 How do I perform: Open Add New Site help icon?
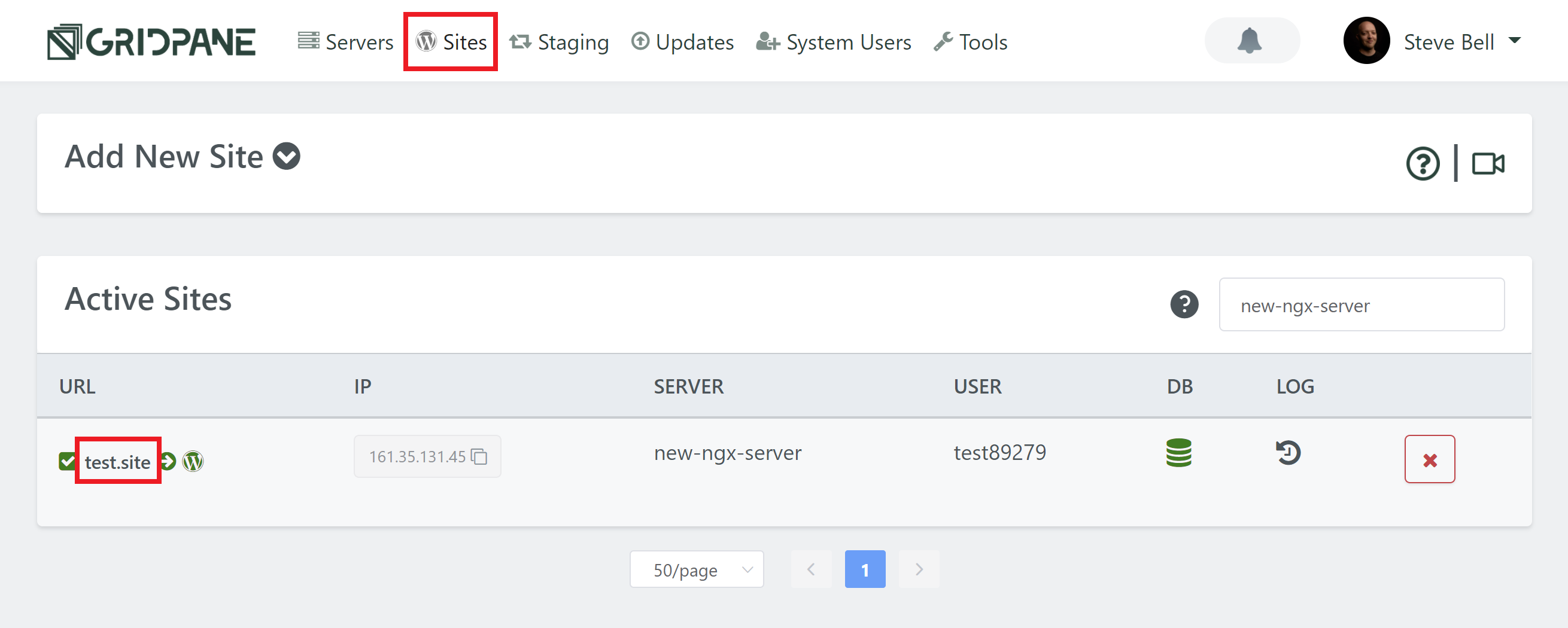tap(1423, 163)
